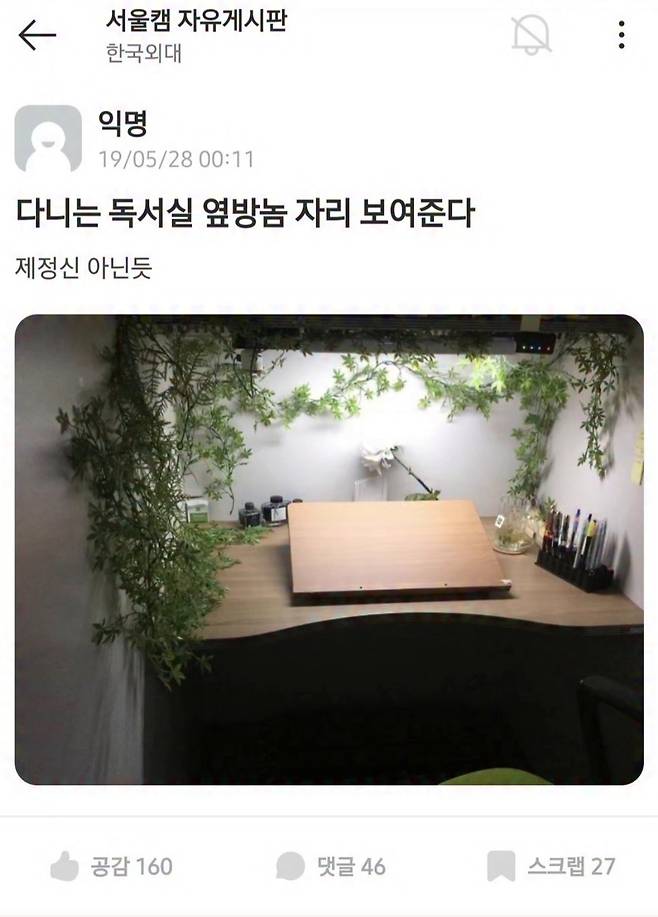Image resolution: width=658 pixels, height=917 pixels.
Task: Tap the anonymous profile avatar
Action: (48, 139)
